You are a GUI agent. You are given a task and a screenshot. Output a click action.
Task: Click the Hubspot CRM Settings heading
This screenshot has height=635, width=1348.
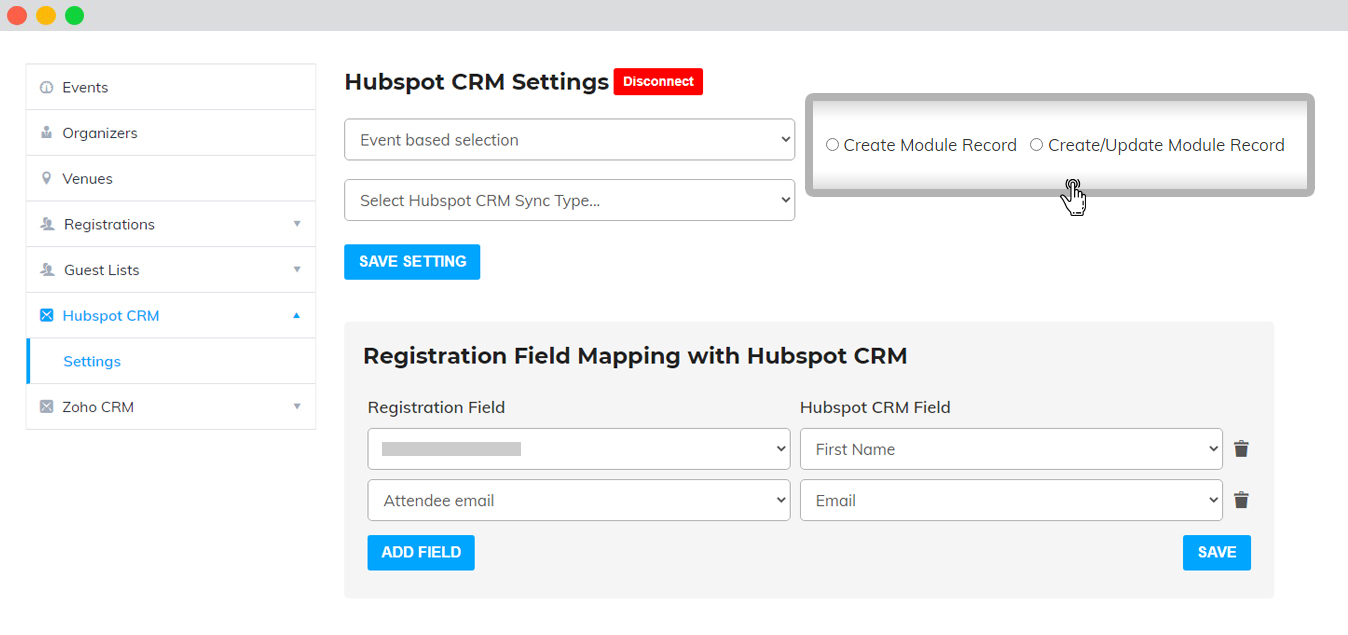pos(476,82)
